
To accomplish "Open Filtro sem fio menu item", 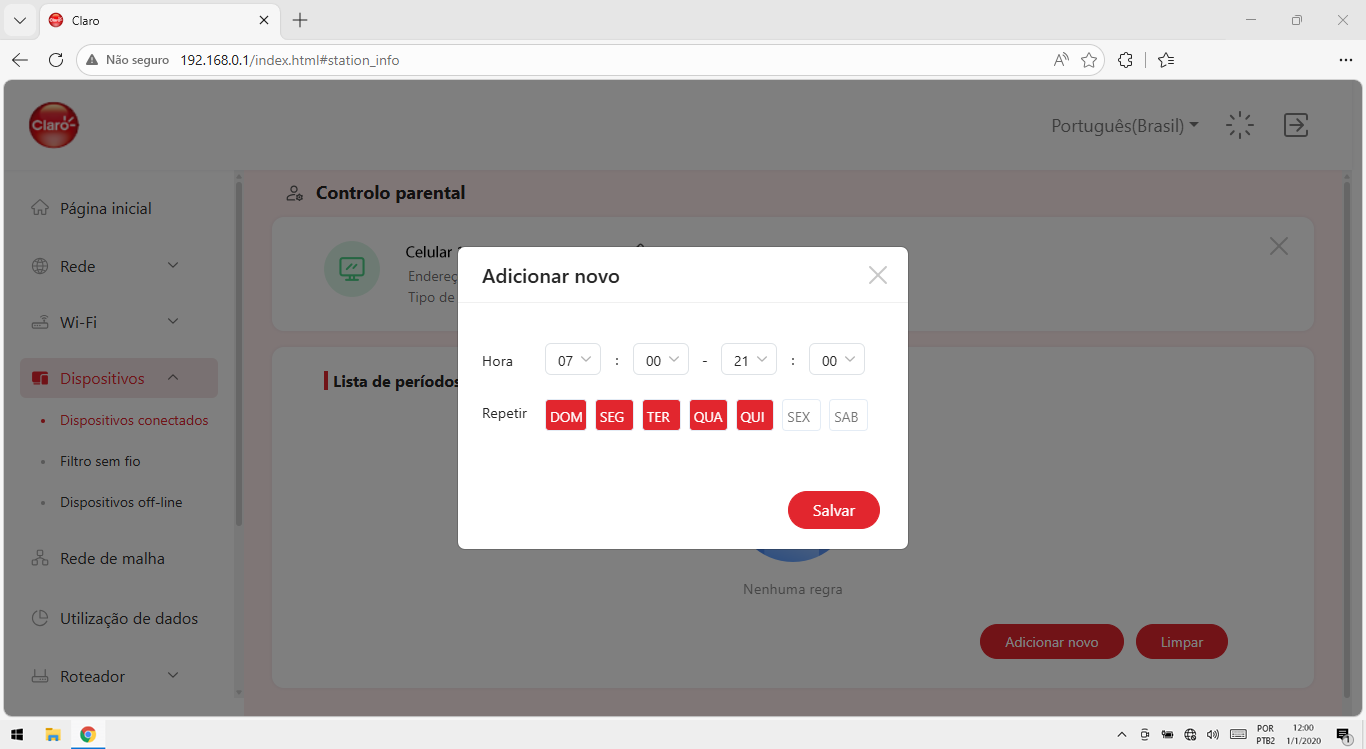I will [x=100, y=461].
